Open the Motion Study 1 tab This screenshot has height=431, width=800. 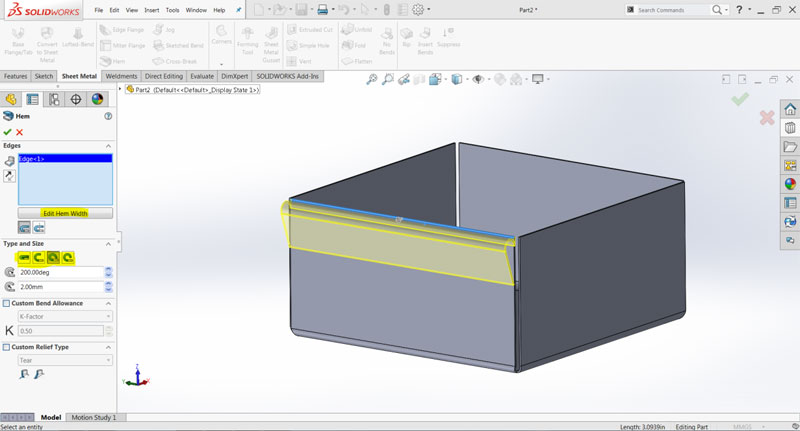(94, 417)
